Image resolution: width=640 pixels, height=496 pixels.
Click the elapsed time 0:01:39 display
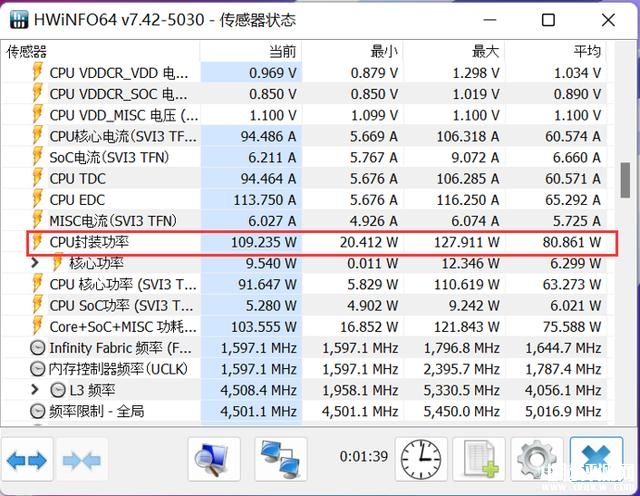[364, 456]
